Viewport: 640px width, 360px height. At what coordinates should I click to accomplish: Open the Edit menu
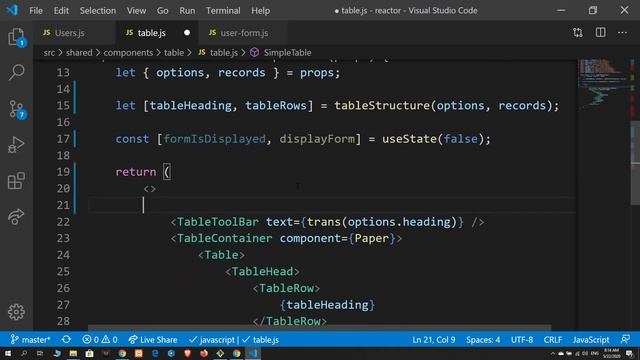(x=61, y=11)
